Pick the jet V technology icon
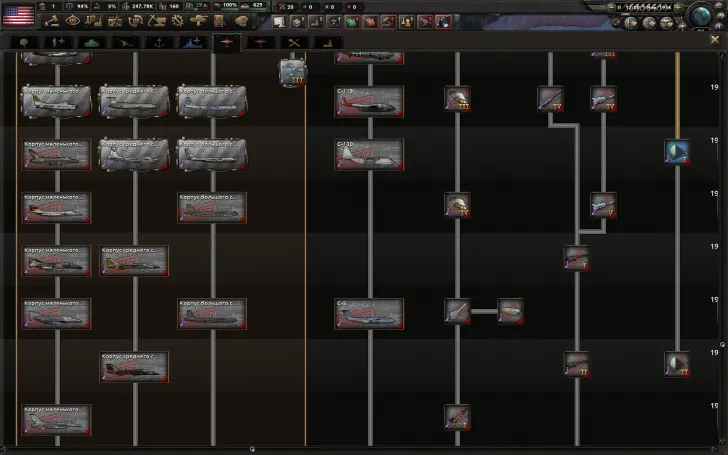The image size is (728, 455). [x=603, y=205]
